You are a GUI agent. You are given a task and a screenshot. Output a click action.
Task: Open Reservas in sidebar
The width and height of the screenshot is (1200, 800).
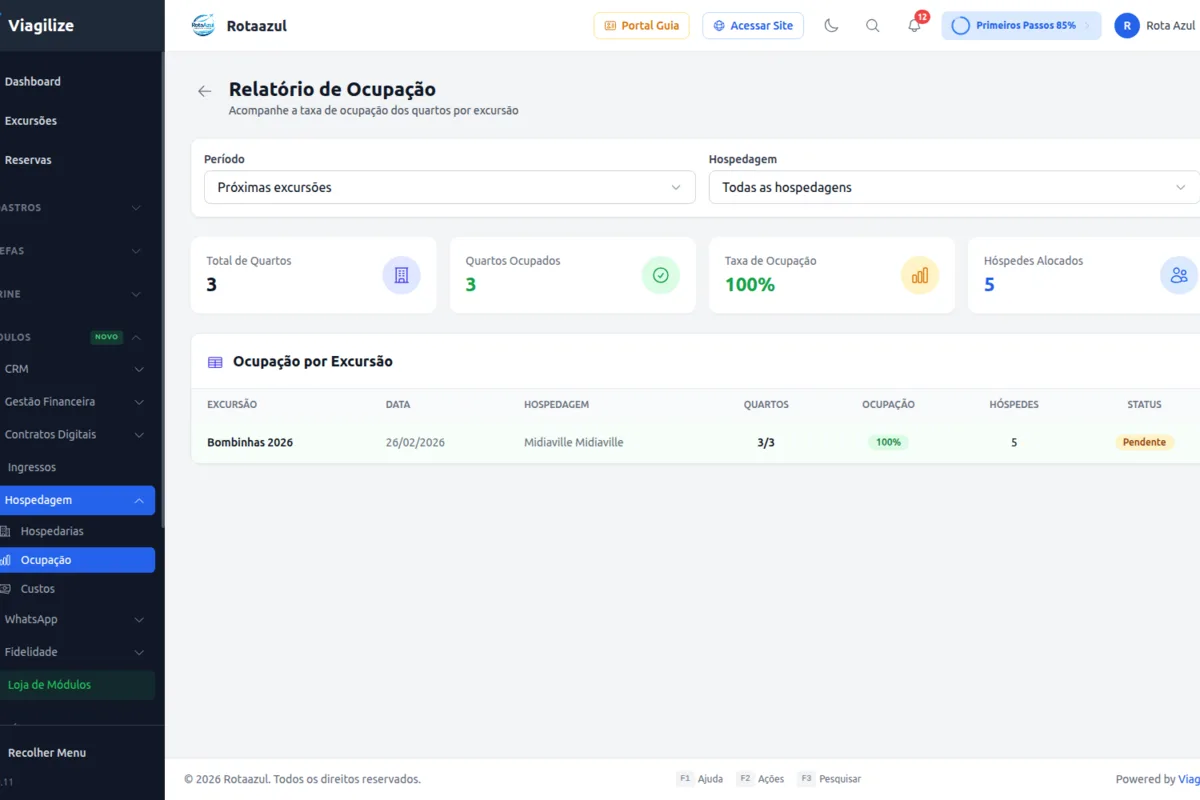click(x=28, y=160)
